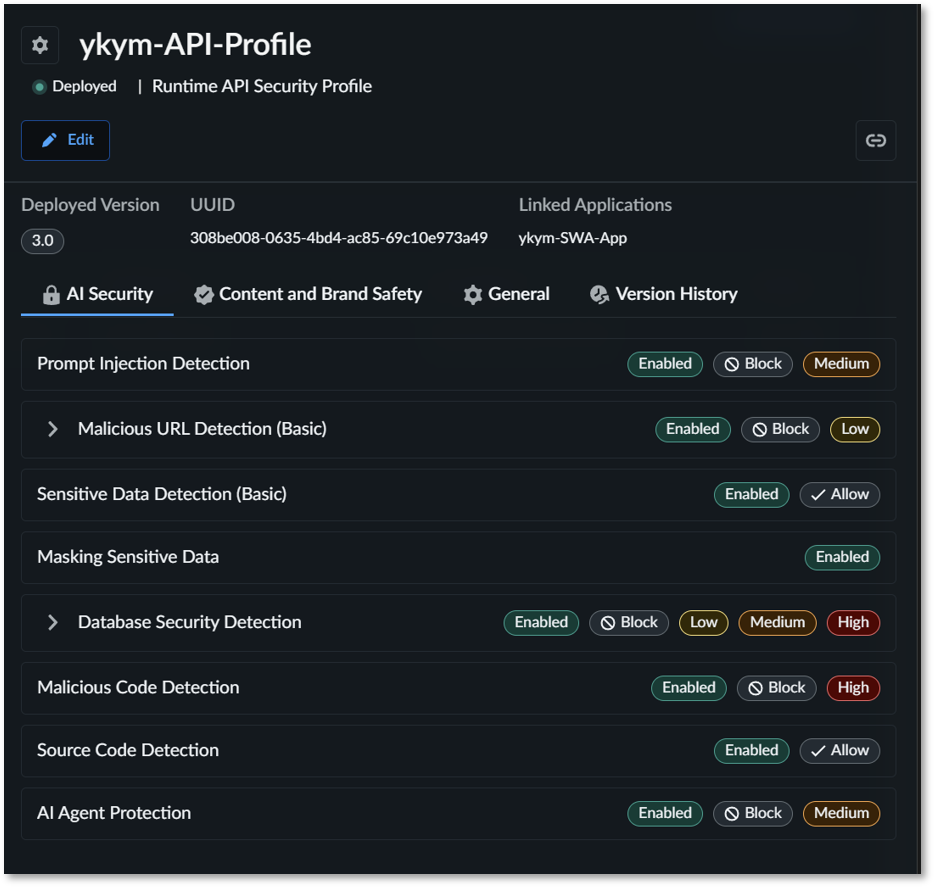
Task: Click Low badge in Malicious URL Detection row
Action: point(855,430)
